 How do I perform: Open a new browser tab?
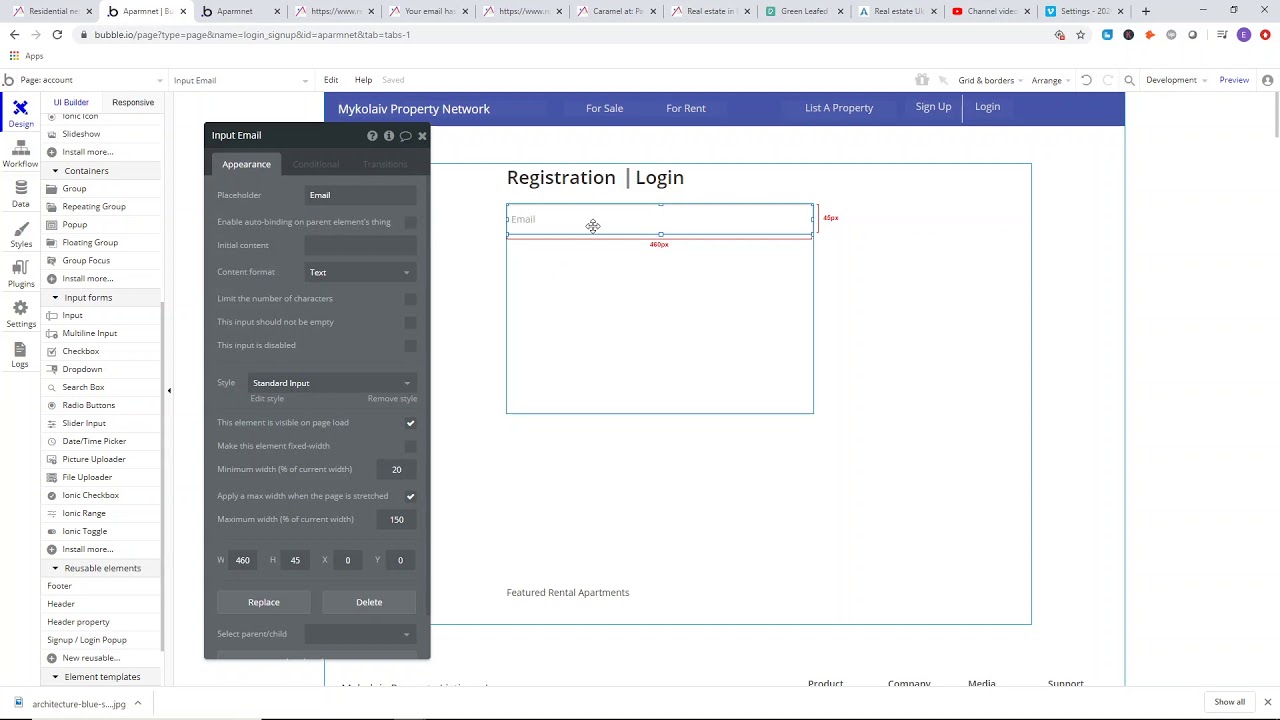pyautogui.click(x=1146, y=11)
